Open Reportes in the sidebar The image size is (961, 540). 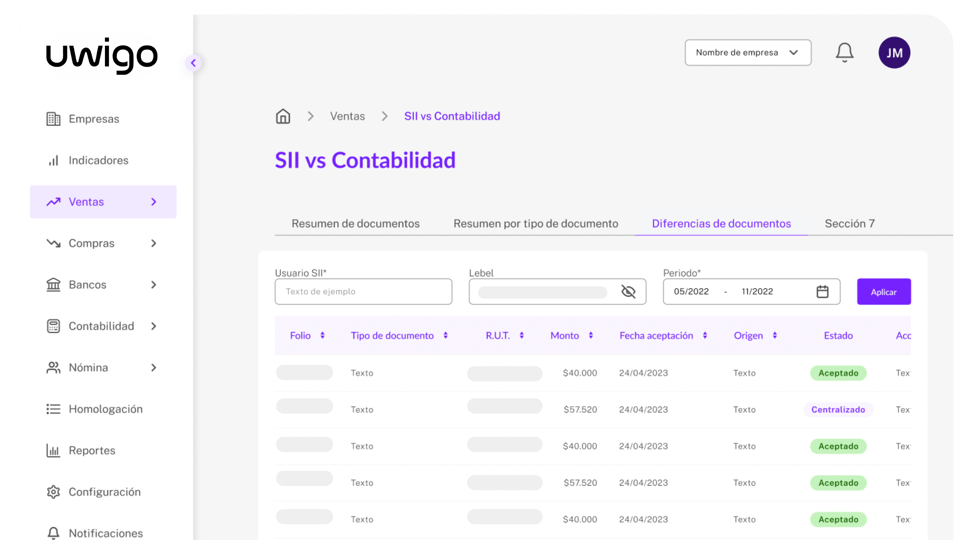coord(92,450)
